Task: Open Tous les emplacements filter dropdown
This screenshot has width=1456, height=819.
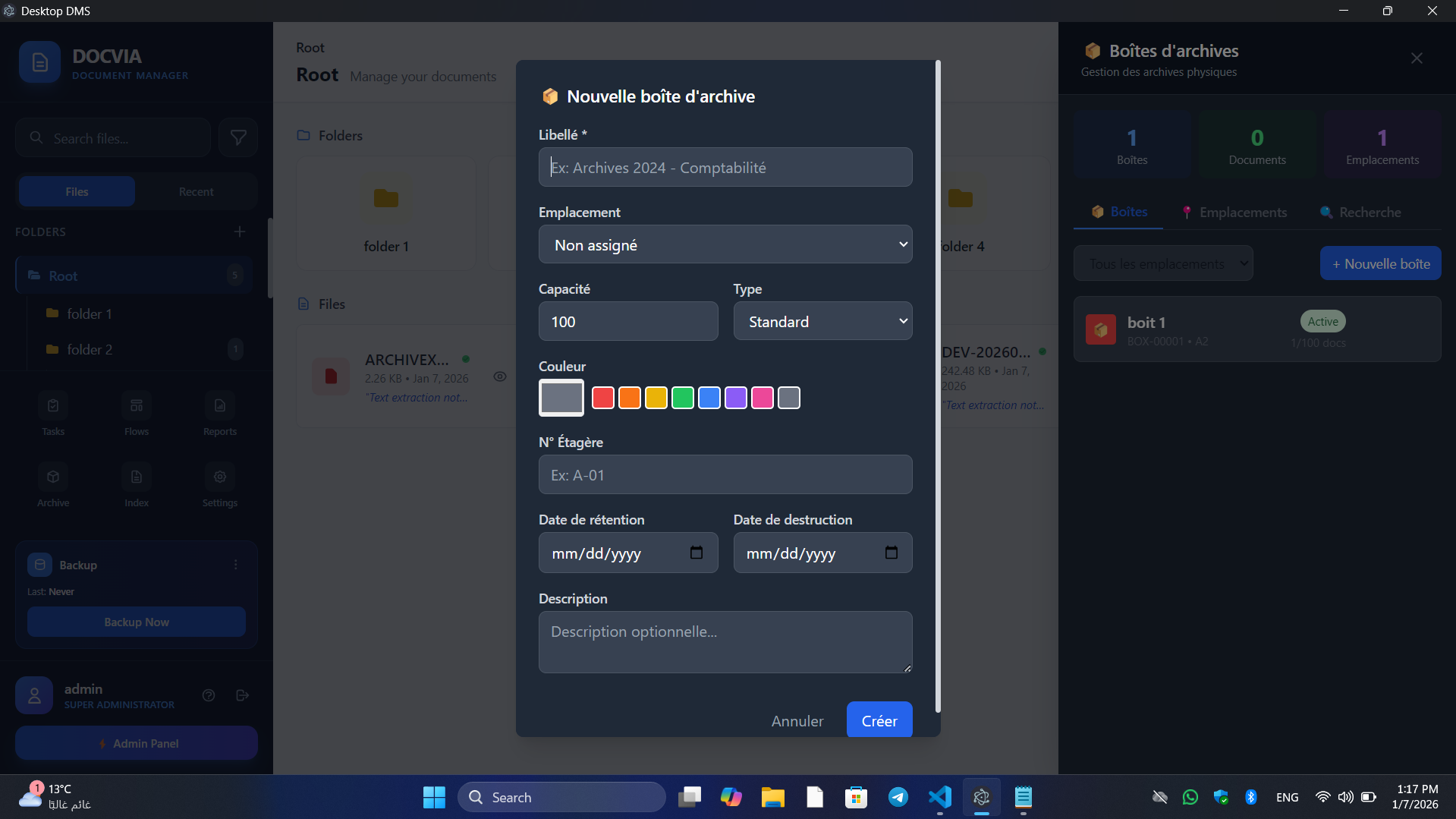Action: [1163, 263]
